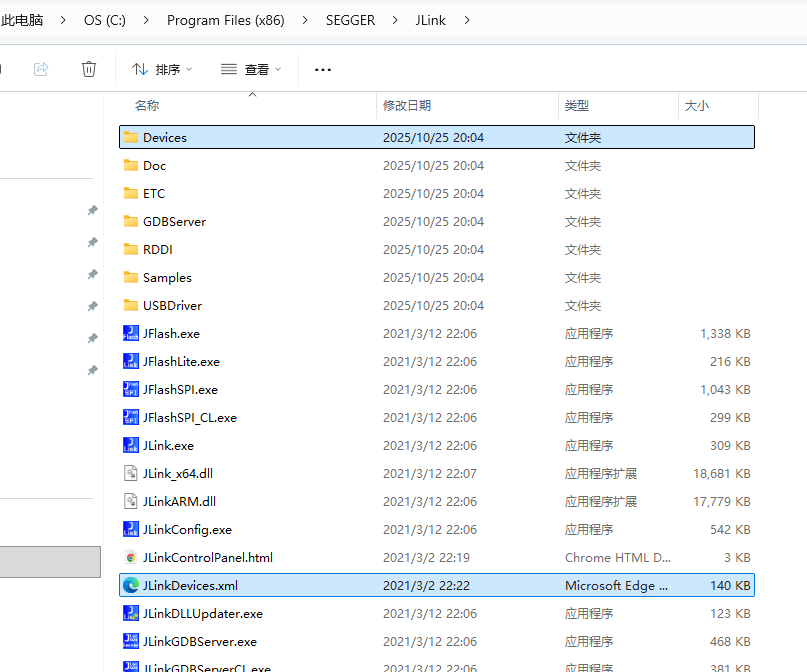This screenshot has height=672, width=807.
Task: Sort by the 修改日期 column header
Action: [x=407, y=105]
